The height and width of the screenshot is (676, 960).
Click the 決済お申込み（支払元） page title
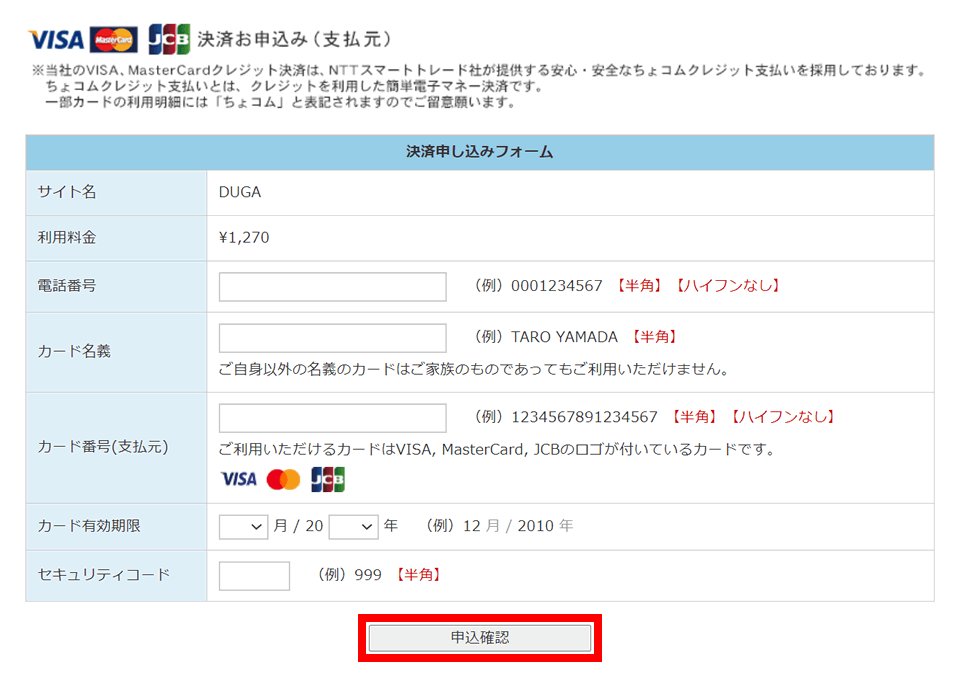(x=294, y=40)
